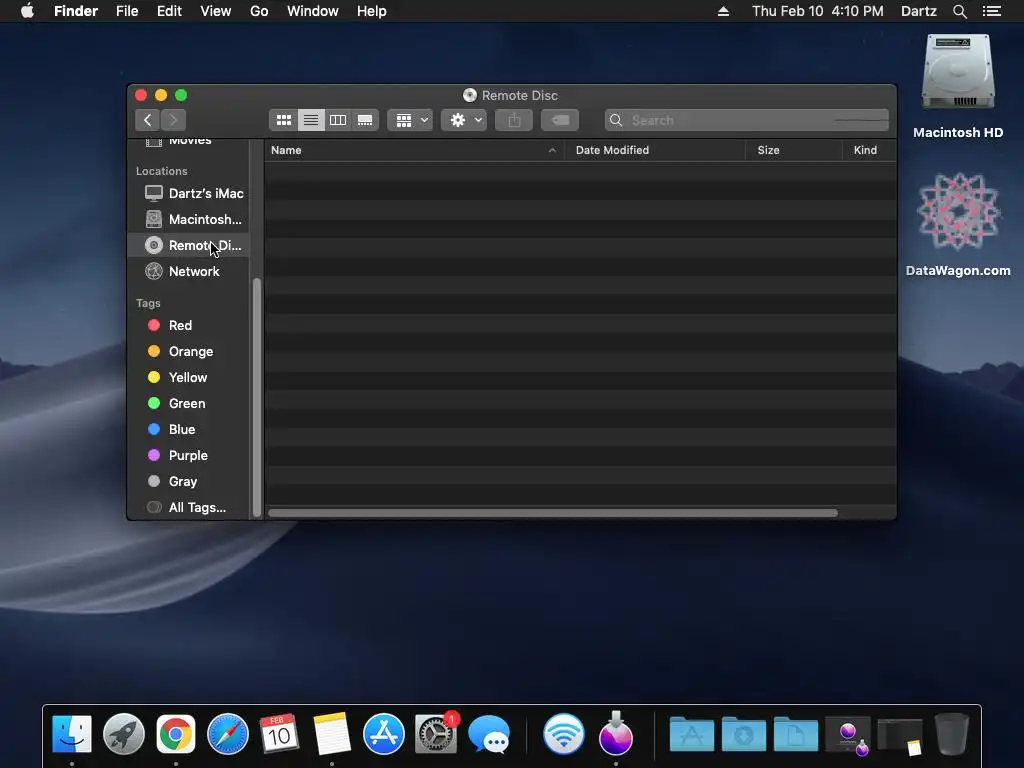Open Finder from the Dock

[x=72, y=734]
